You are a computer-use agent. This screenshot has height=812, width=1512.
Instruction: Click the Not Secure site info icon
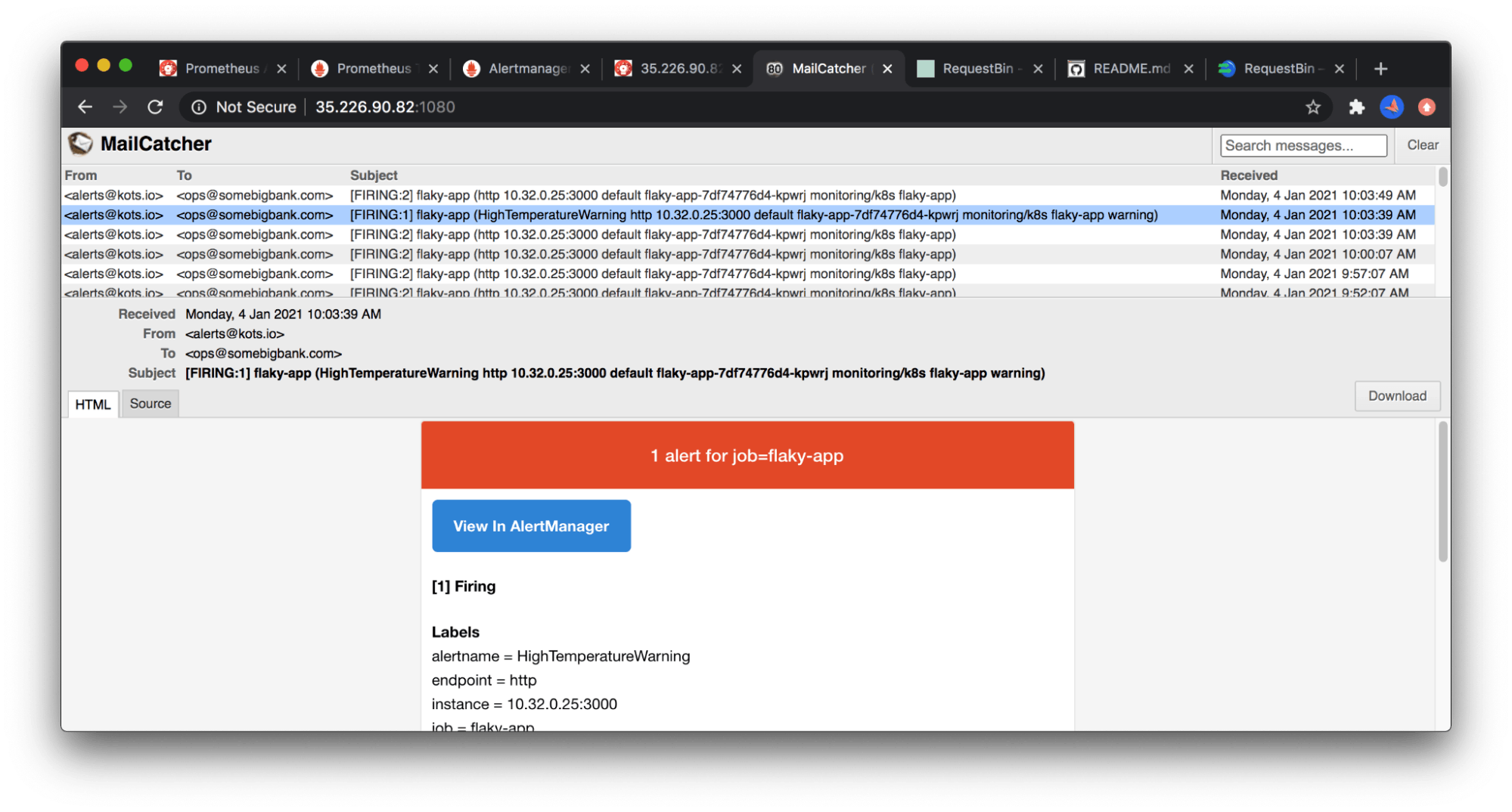pyautogui.click(x=199, y=107)
